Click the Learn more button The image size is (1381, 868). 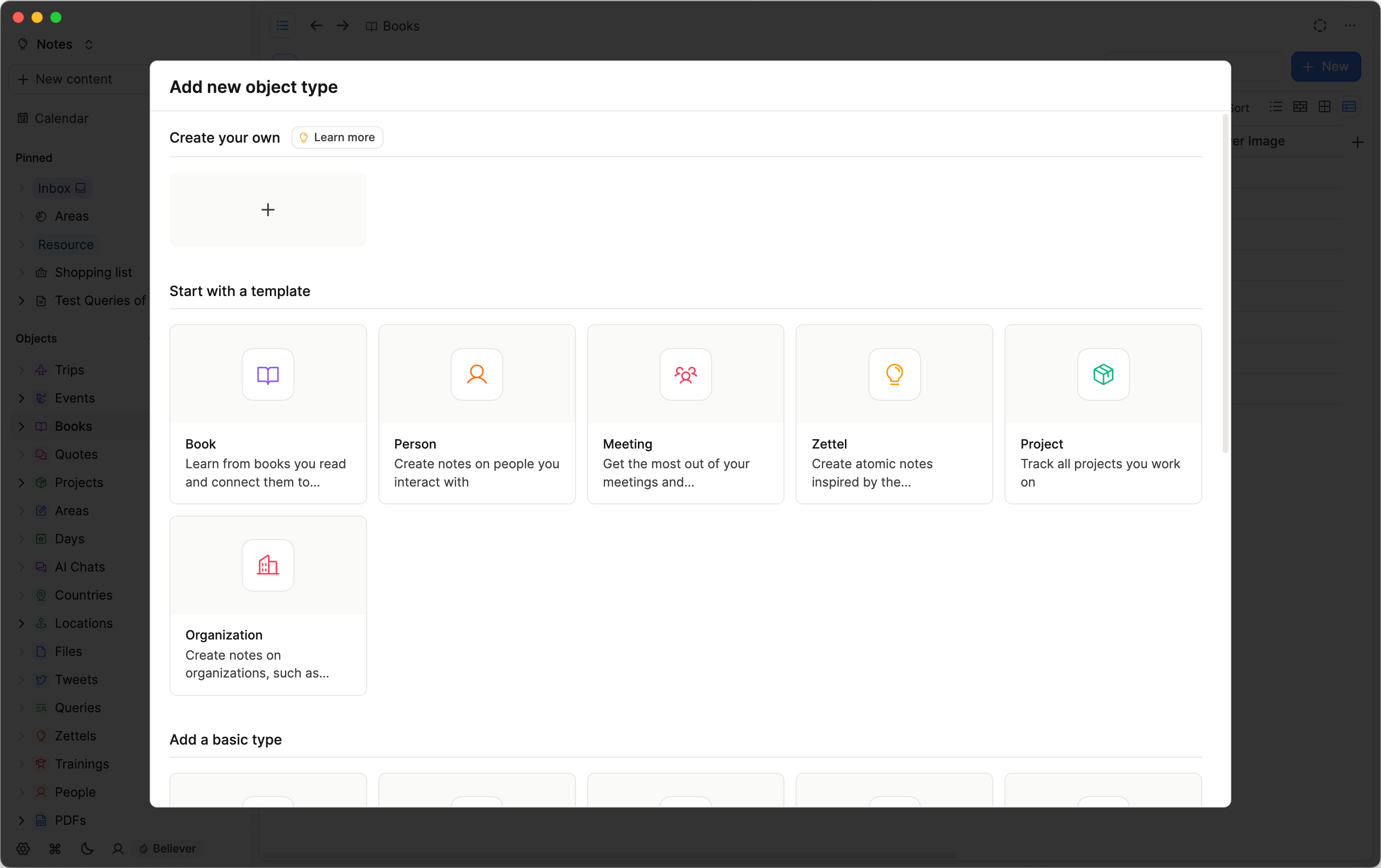point(337,137)
